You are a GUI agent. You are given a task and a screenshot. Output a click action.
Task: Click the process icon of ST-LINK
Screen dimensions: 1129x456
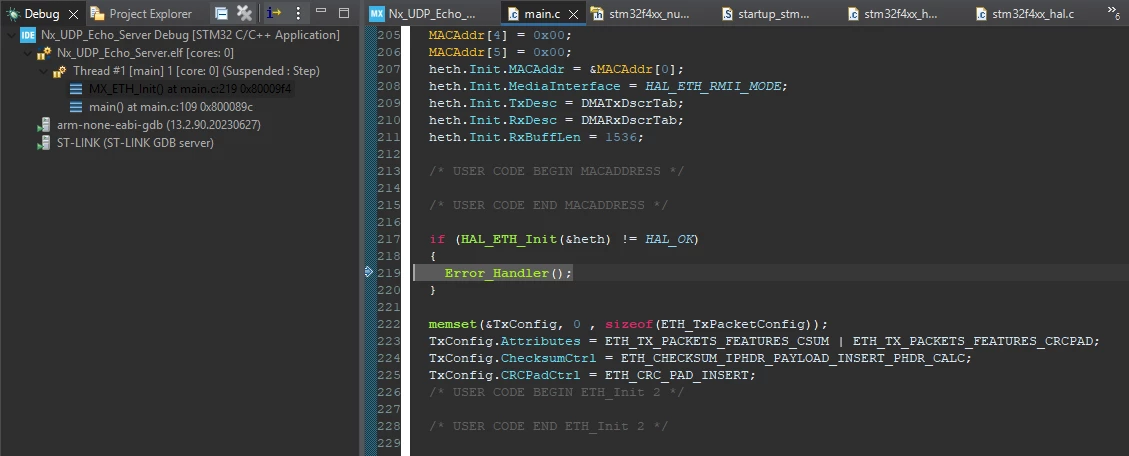click(x=44, y=143)
